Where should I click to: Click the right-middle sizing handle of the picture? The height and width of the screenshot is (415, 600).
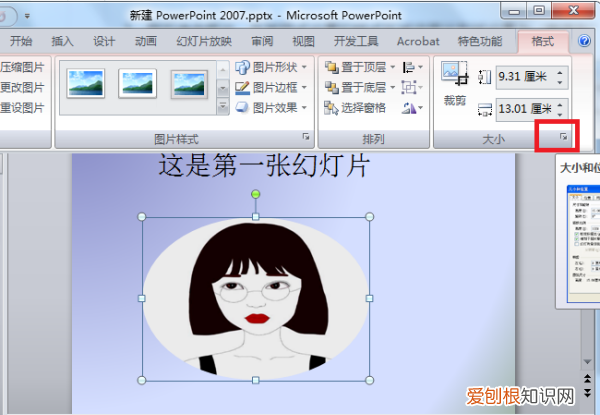coord(370,298)
